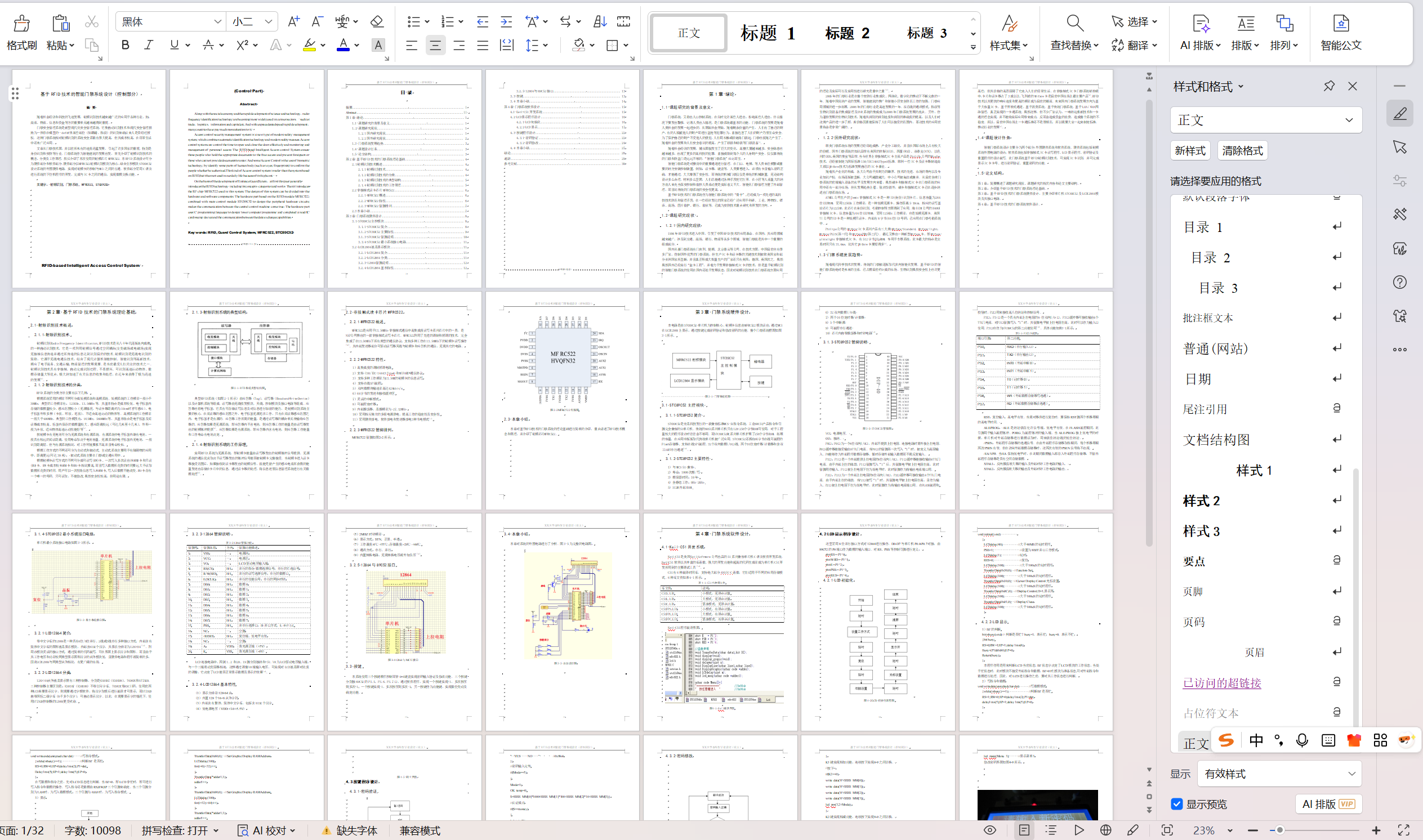
Task: Click the zoom slider in status bar
Action: click(1279, 830)
